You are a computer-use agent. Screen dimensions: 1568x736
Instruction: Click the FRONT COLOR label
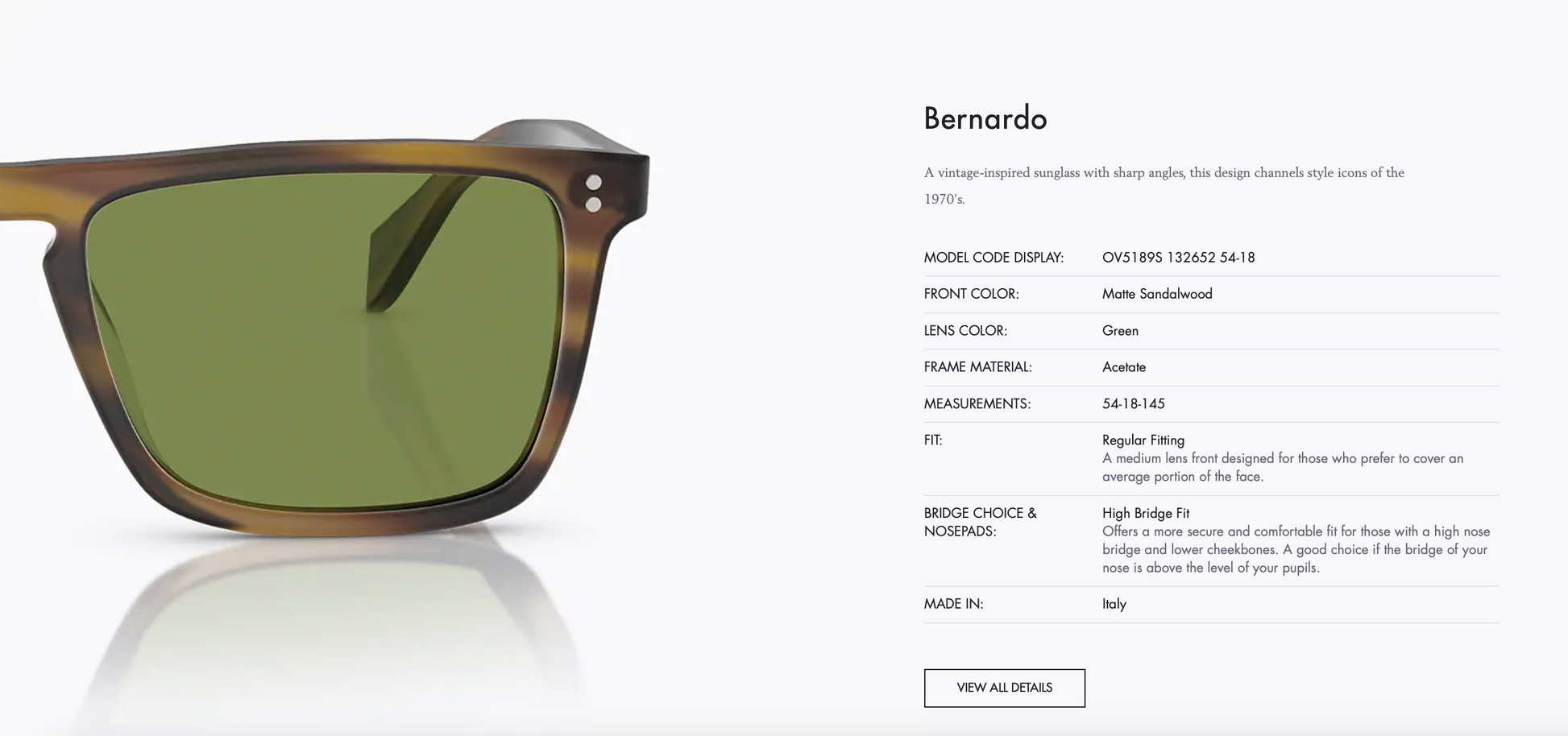(971, 294)
